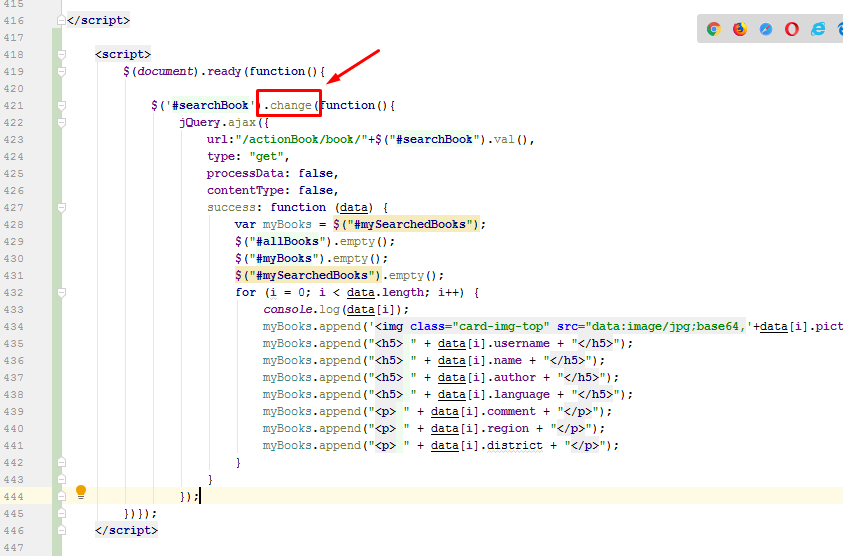Click card-img-top class attribute value
This screenshot has width=843, height=556.
(501, 326)
